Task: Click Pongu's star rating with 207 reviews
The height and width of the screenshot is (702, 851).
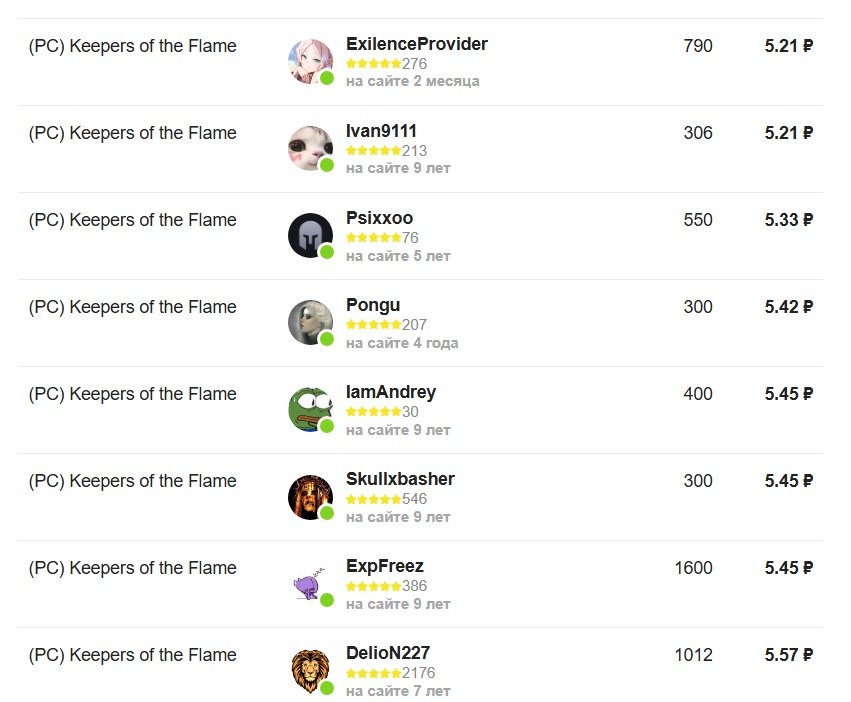Action: coord(373,325)
